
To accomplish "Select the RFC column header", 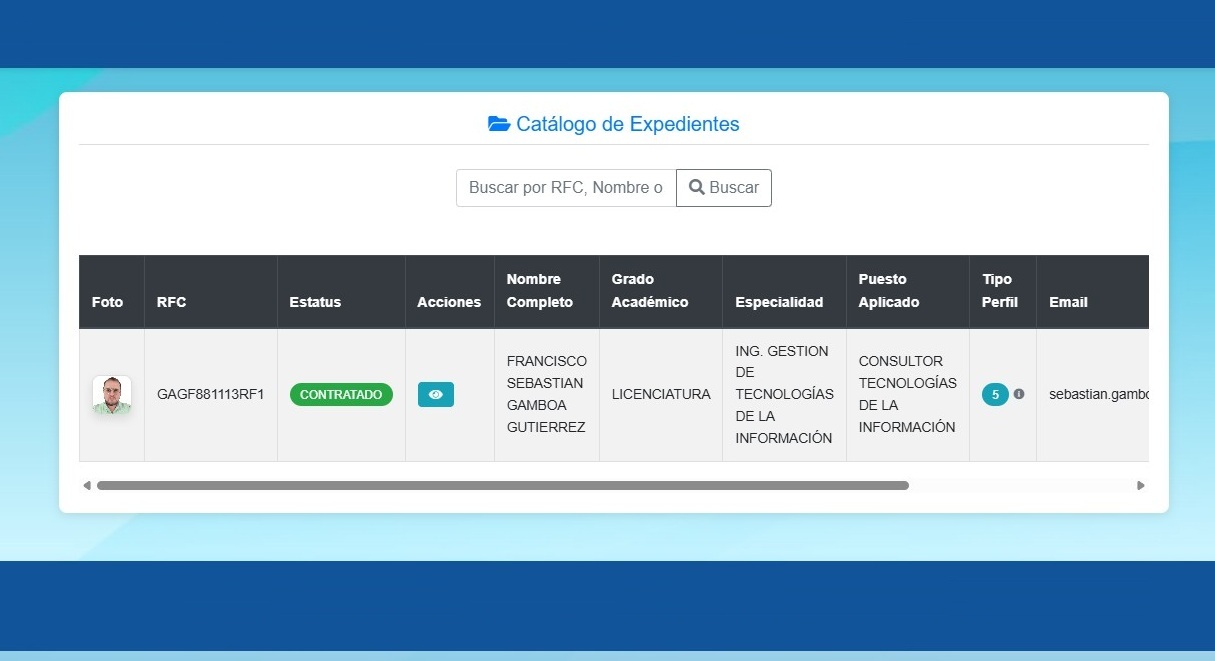I will point(172,302).
